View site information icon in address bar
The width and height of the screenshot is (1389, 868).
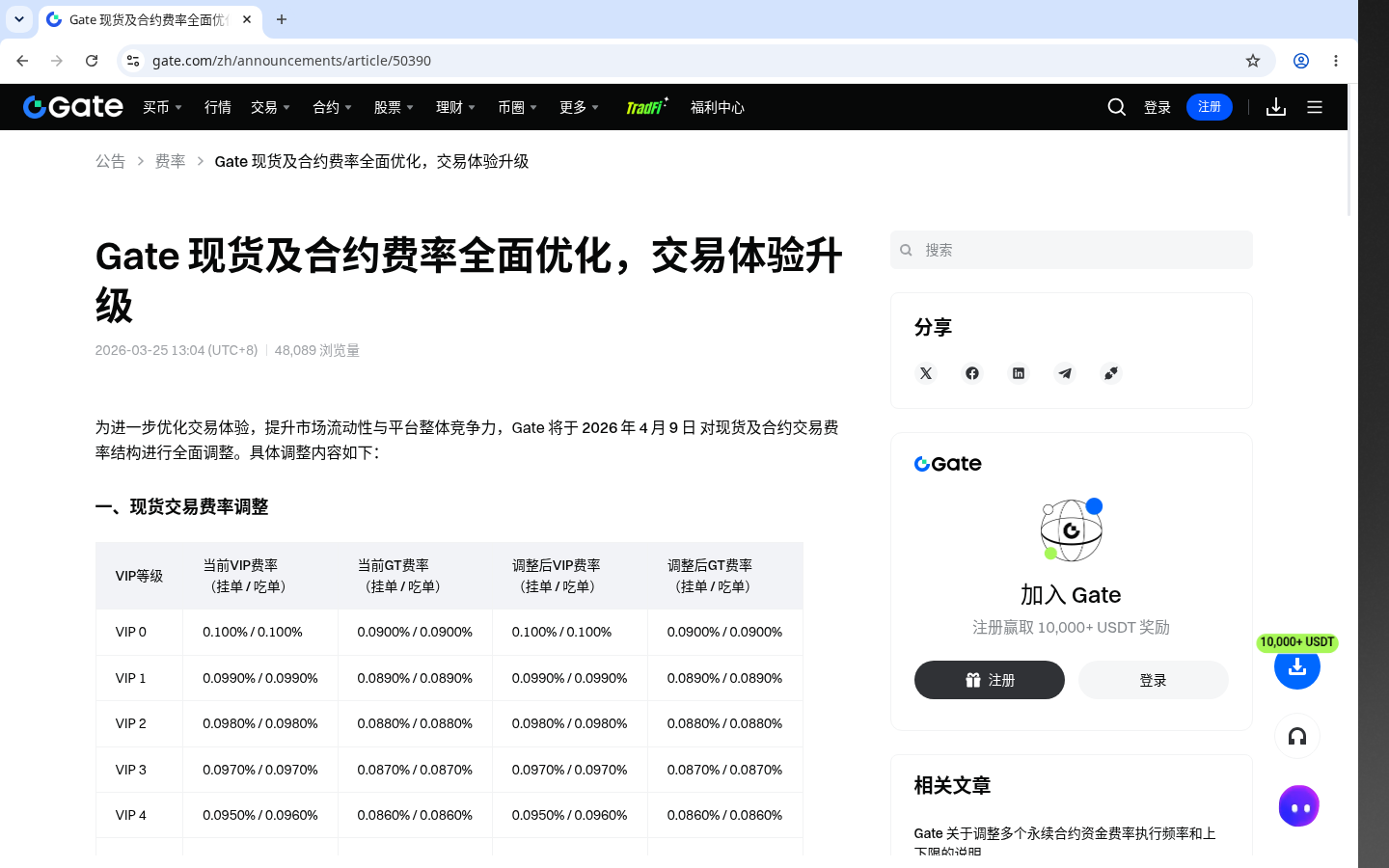pos(133,61)
